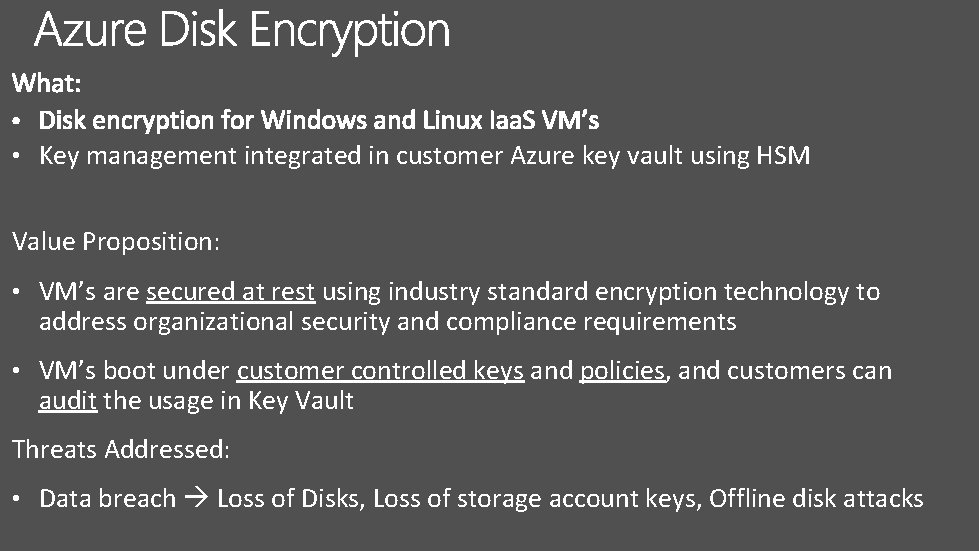
Task: Open the "customer controlled keys" underlined link
Action: (x=380, y=371)
